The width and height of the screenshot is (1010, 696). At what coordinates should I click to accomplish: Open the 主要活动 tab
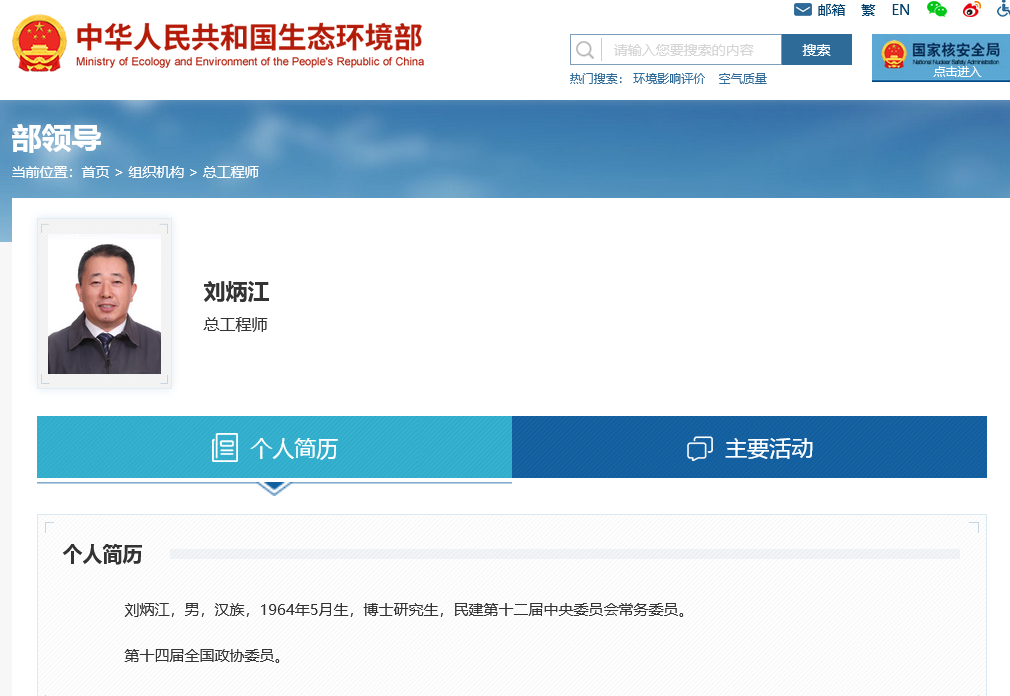[x=749, y=448]
